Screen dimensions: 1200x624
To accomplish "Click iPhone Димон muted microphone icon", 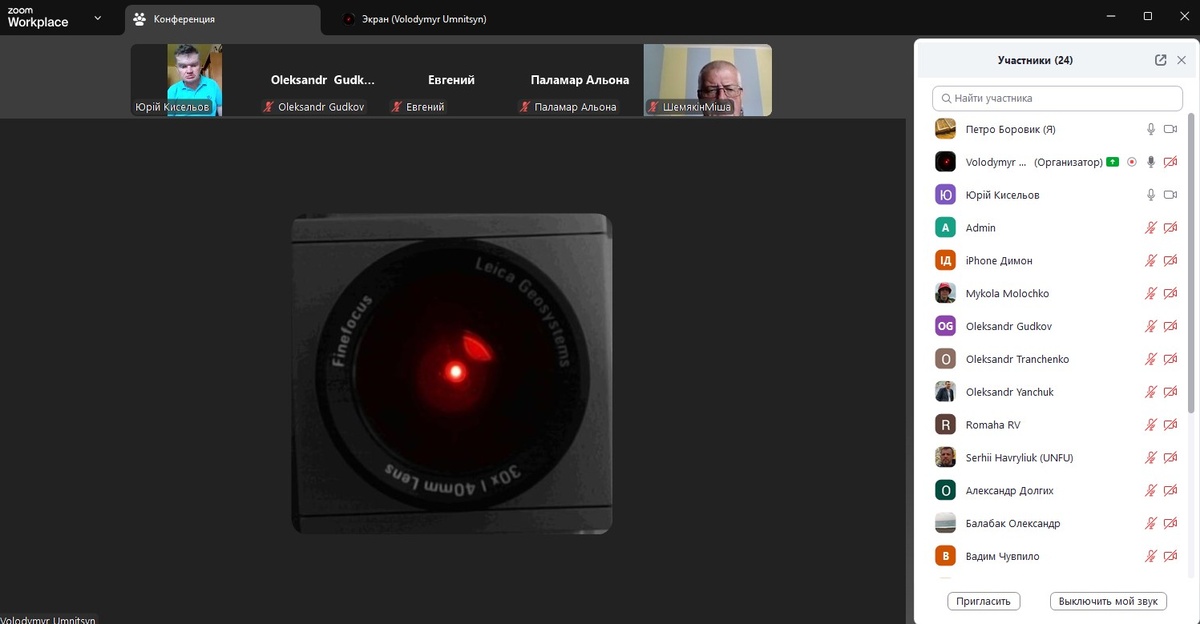I will pos(1151,261).
